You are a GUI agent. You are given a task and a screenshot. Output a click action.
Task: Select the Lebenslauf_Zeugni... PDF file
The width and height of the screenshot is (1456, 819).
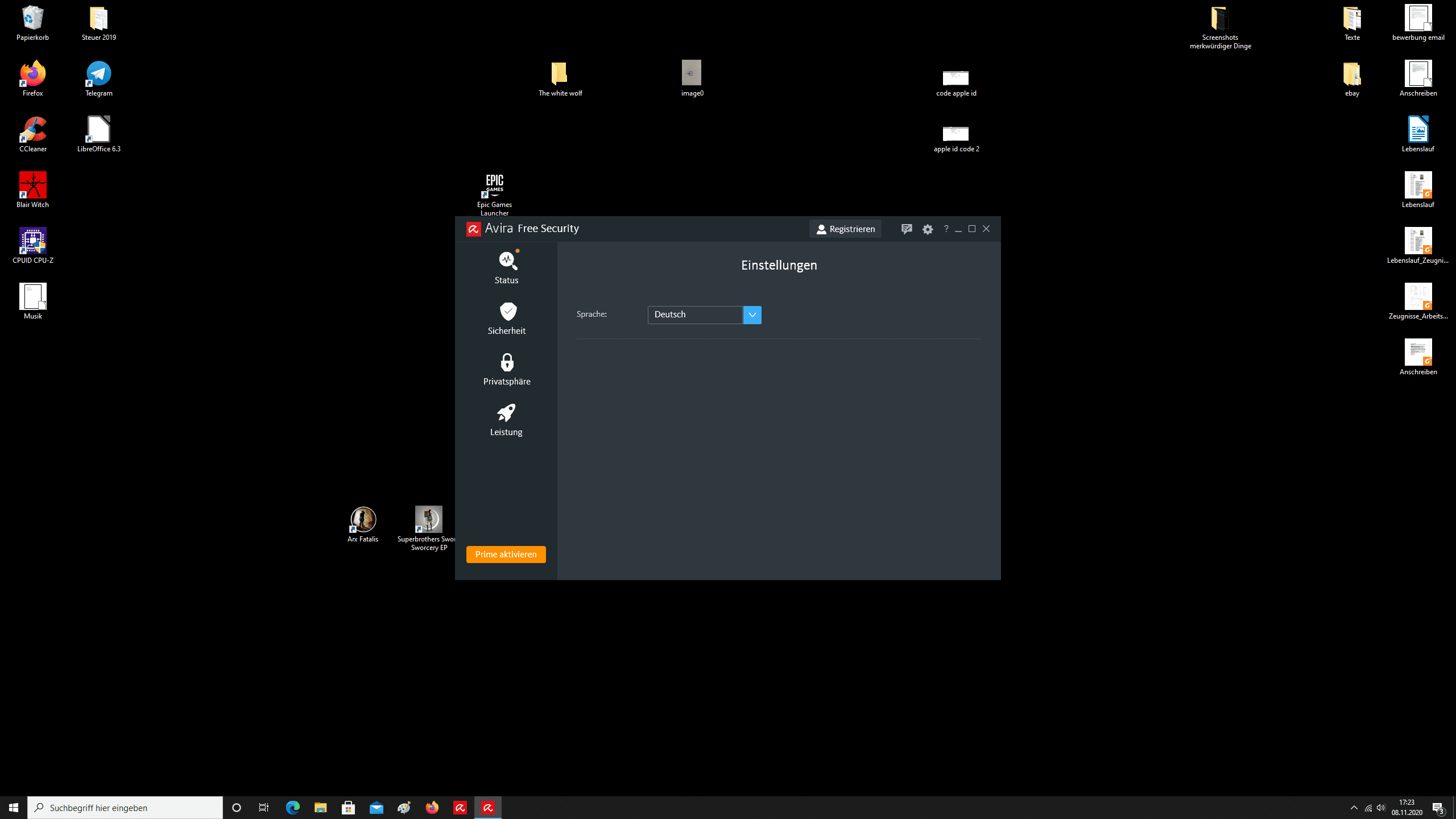click(x=1418, y=246)
